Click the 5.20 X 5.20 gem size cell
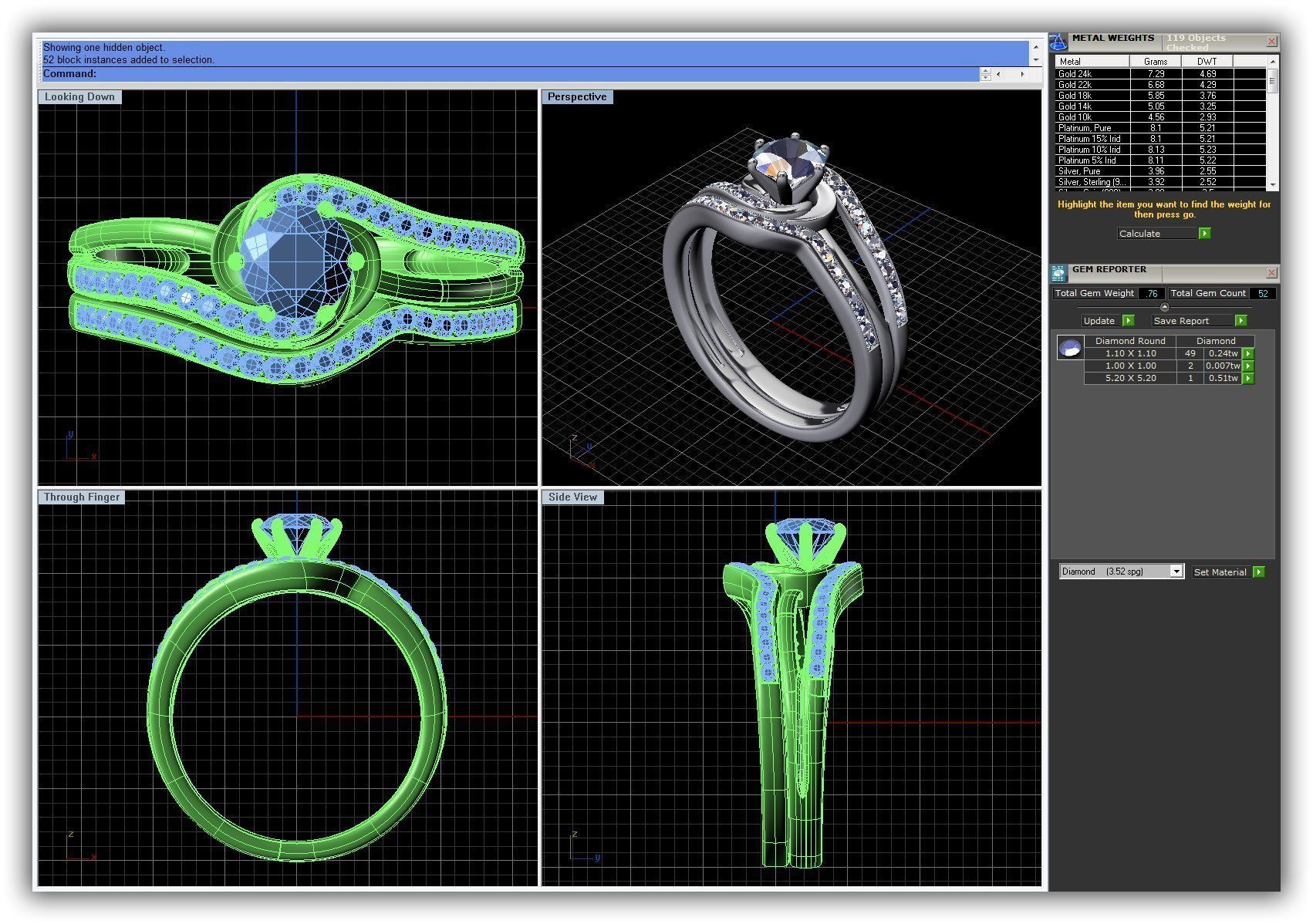 click(1130, 378)
